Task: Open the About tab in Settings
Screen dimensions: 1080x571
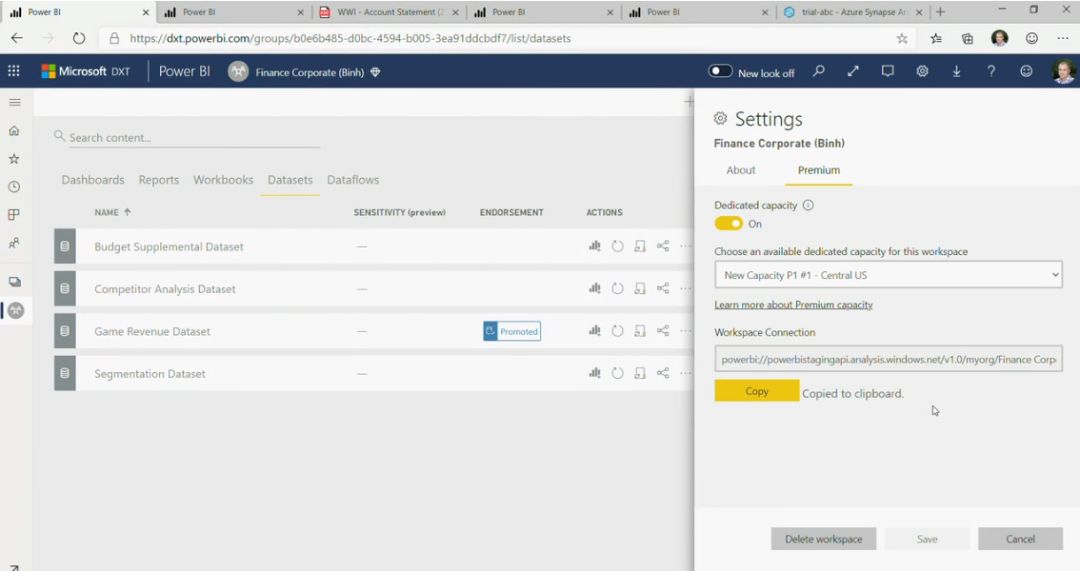Action: 740,170
